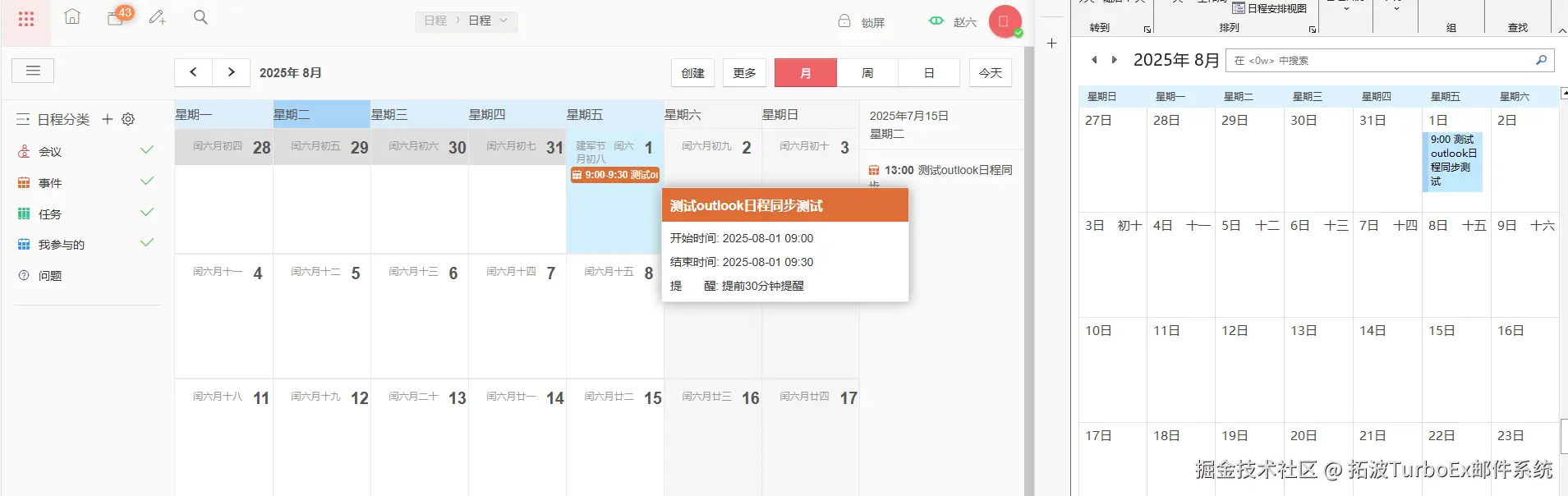Click the plus icon beside the scrollbar

pyautogui.click(x=1051, y=44)
